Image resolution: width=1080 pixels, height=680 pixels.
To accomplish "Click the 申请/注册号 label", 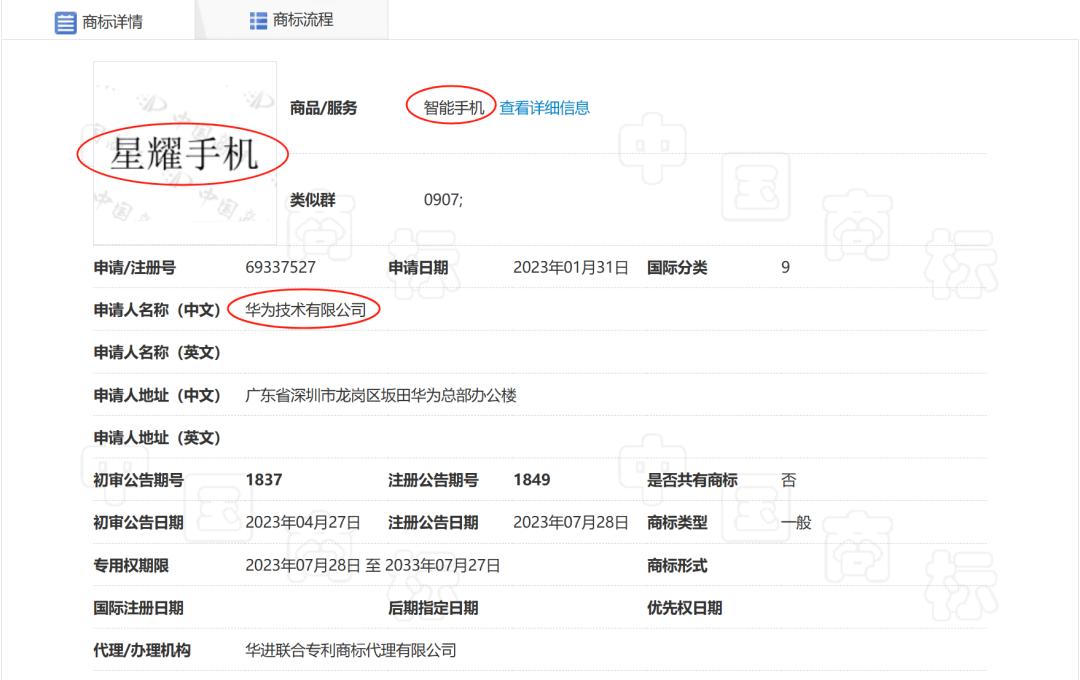I will click(134, 267).
